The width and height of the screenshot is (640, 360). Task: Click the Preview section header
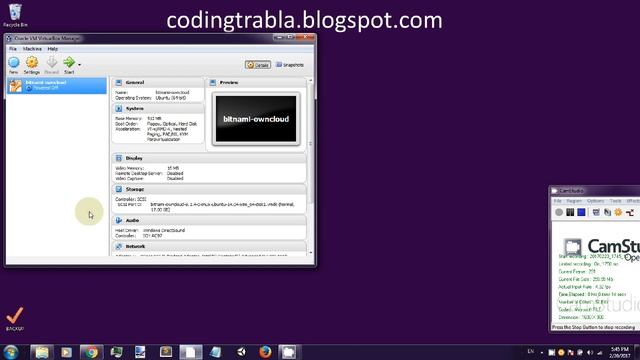click(256, 82)
